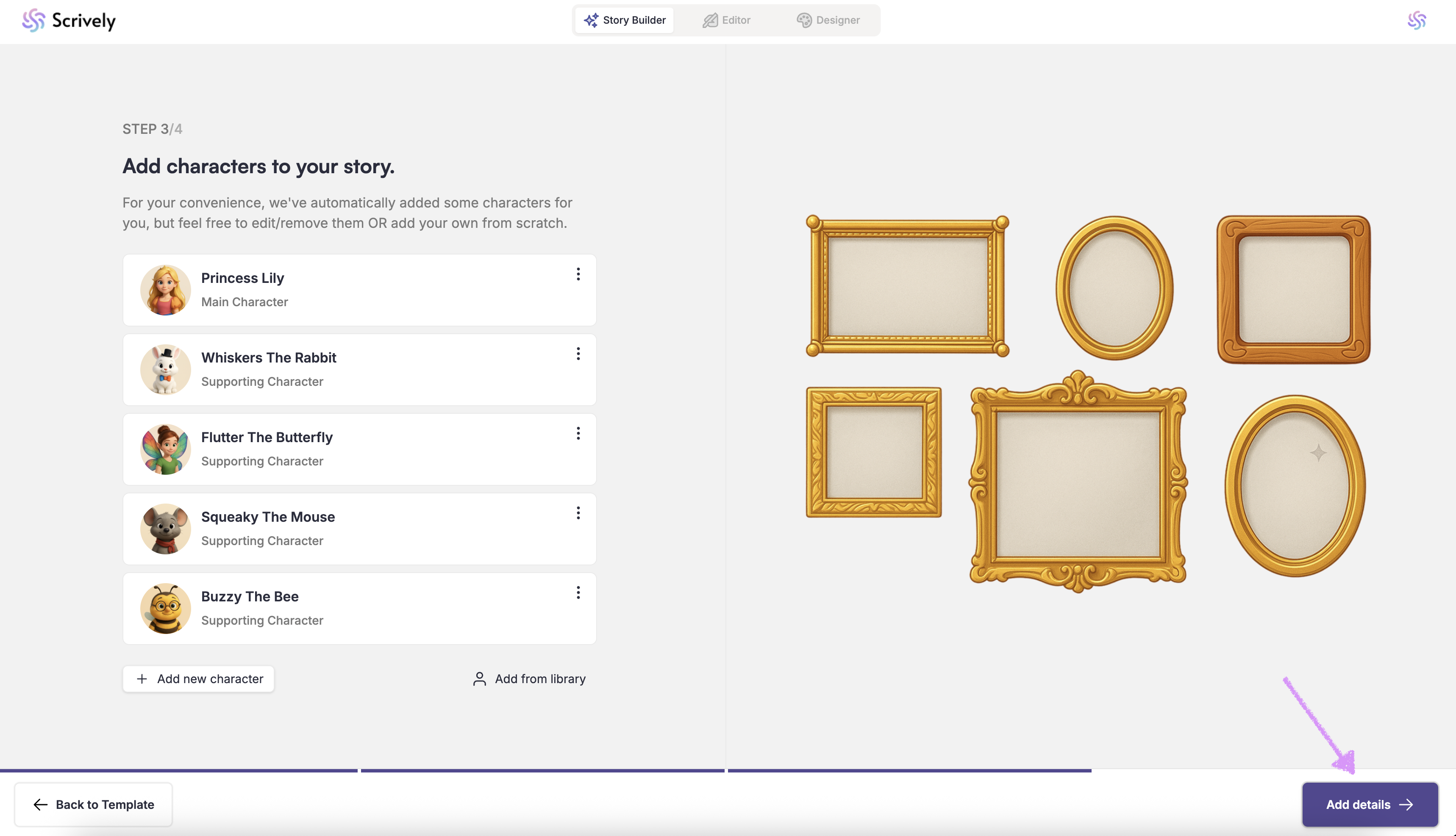The image size is (1456, 836).
Task: Click Princess Lily's avatar image
Action: 165,290
